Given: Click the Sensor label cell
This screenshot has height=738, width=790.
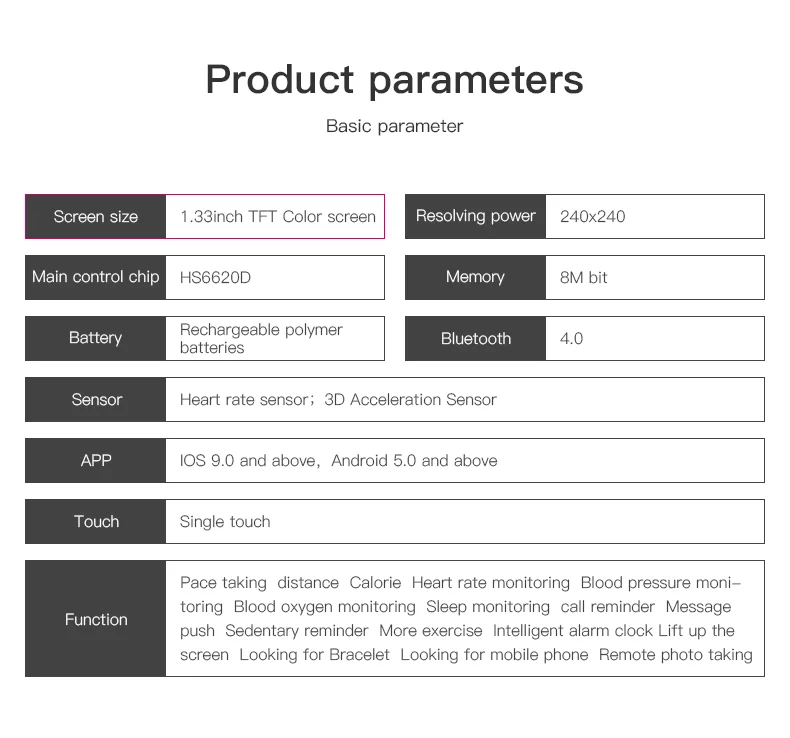Looking at the screenshot, I should pyautogui.click(x=96, y=399).
